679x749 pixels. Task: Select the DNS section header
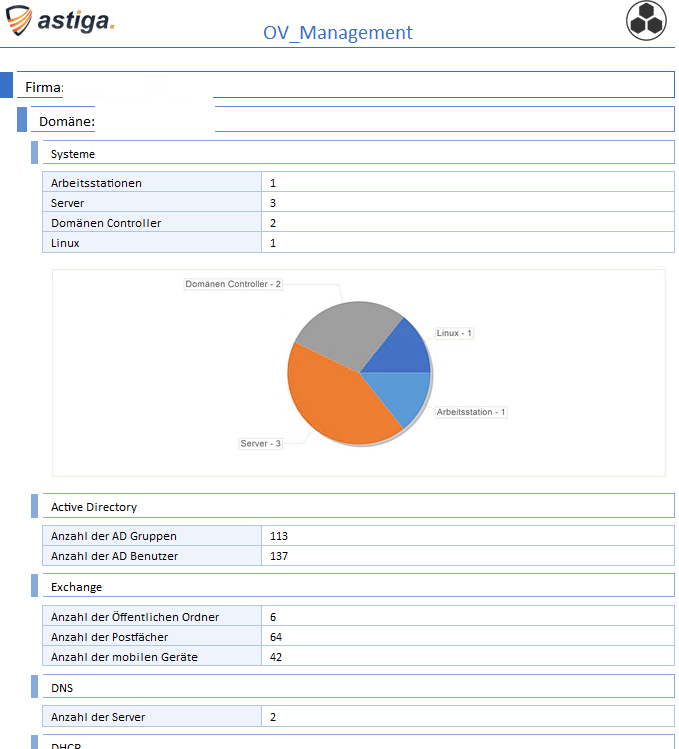click(x=358, y=687)
